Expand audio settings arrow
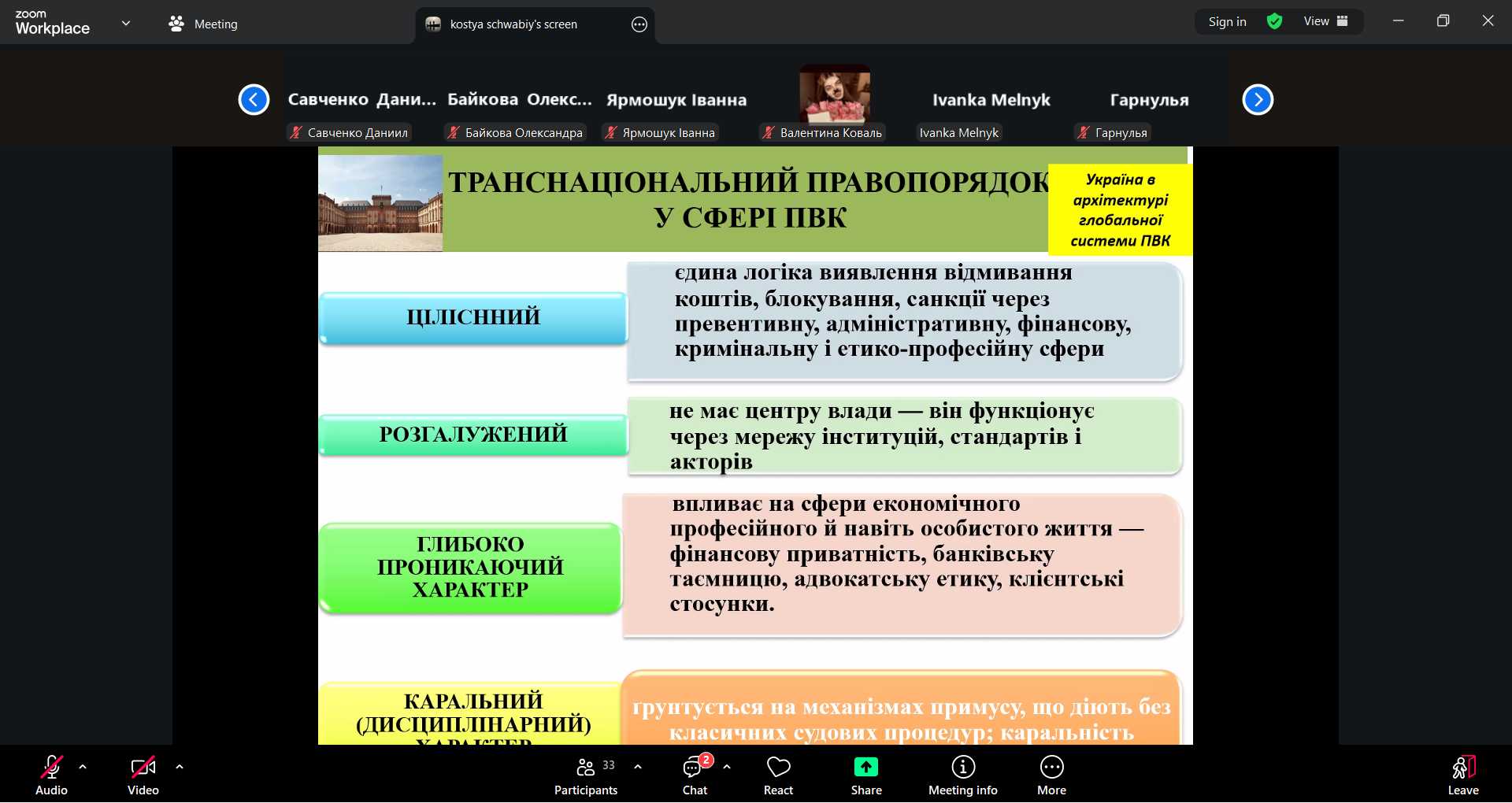This screenshot has width=1512, height=803. click(83, 766)
